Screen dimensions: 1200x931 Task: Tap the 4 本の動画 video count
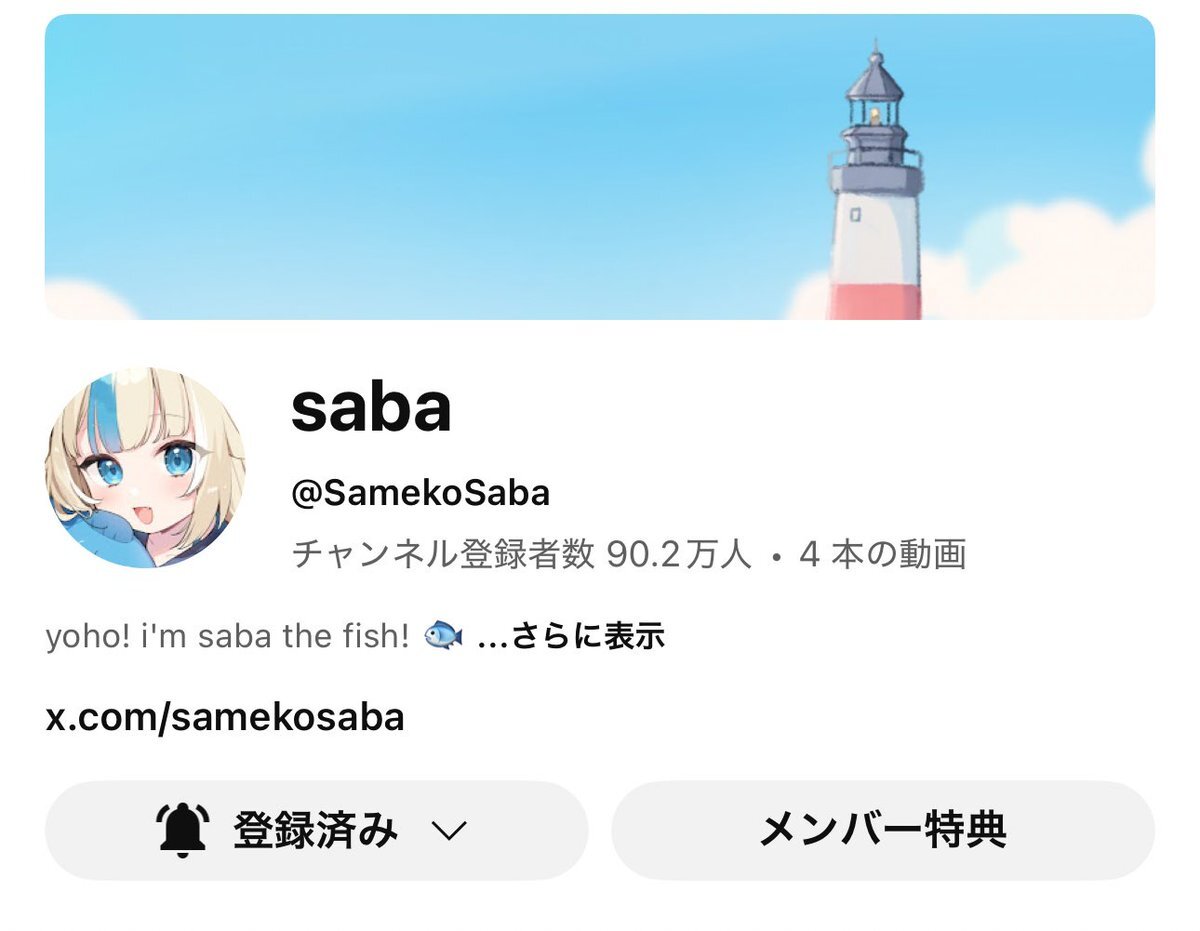[x=883, y=553]
